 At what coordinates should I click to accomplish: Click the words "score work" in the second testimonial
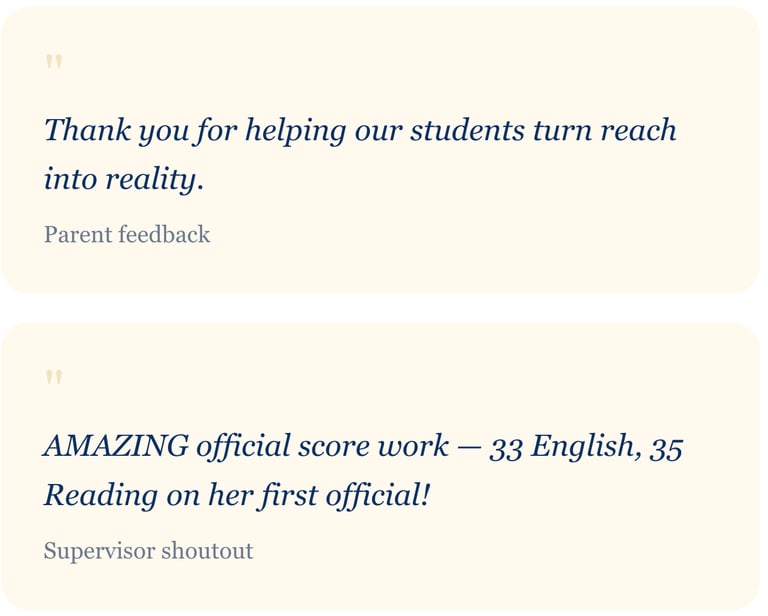click(x=372, y=446)
